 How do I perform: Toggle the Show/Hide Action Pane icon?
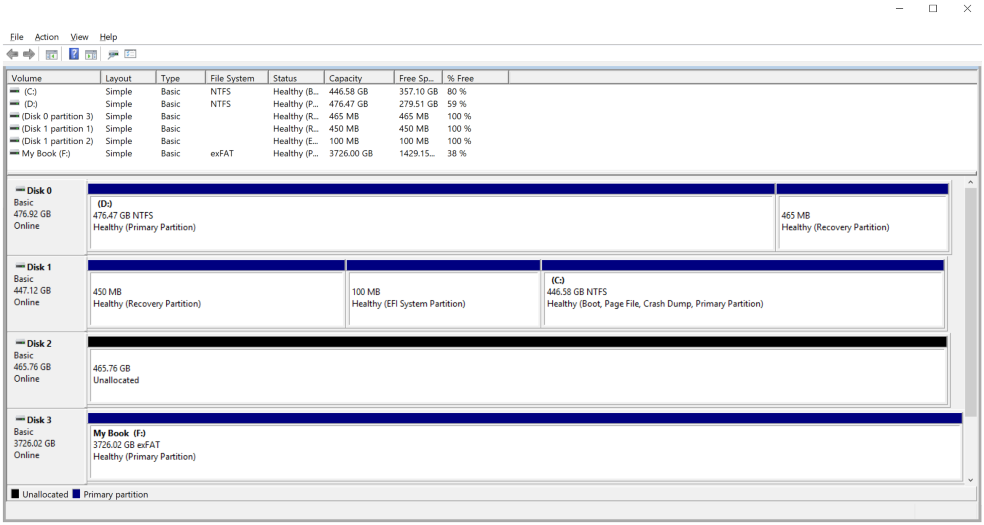[x=91, y=53]
